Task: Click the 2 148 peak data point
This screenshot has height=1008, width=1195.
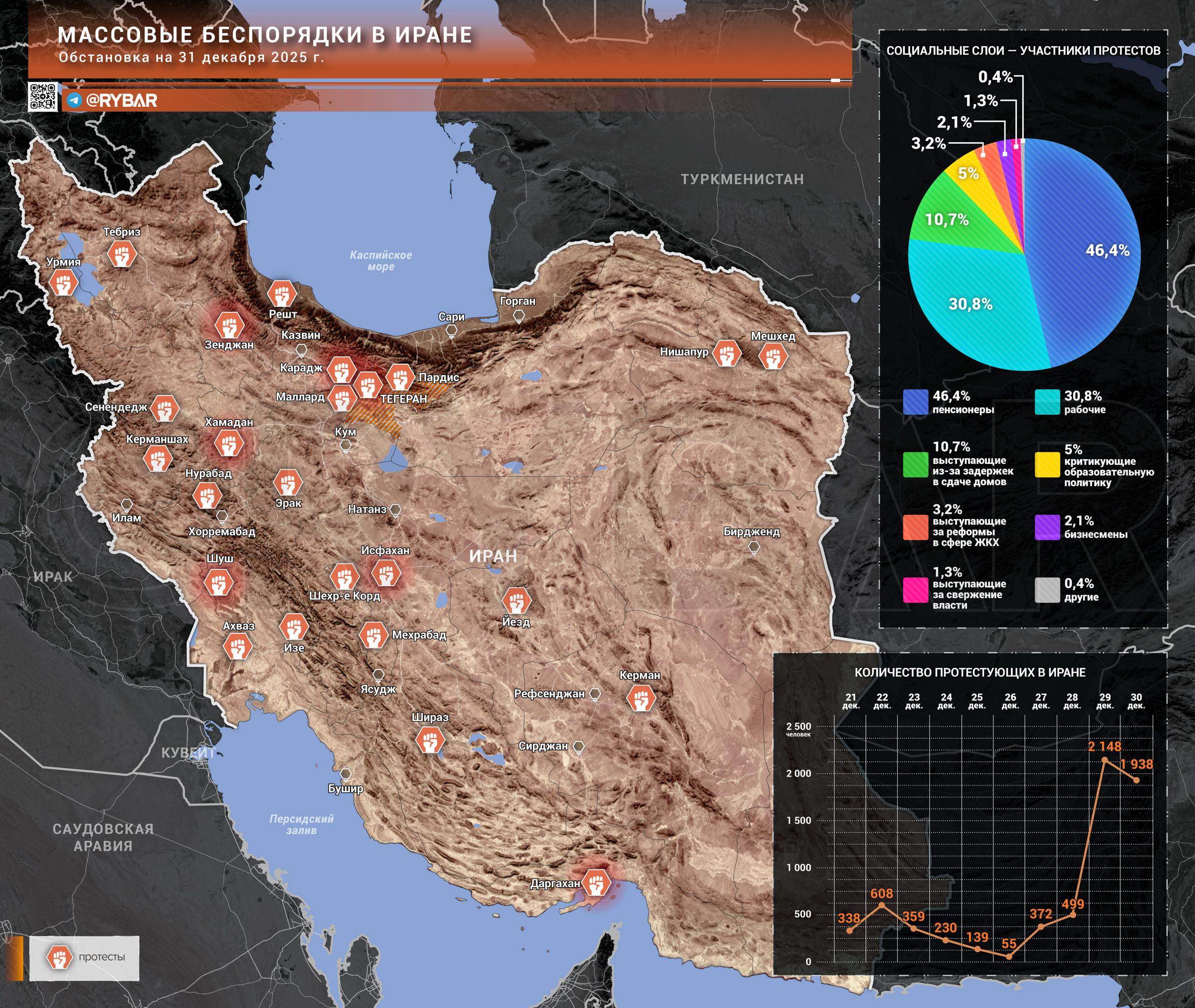Action: (1105, 760)
